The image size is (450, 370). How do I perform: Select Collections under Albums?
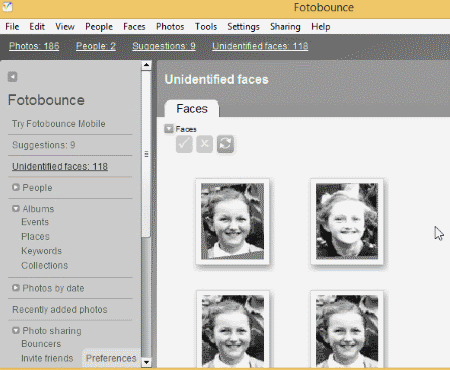(45, 266)
